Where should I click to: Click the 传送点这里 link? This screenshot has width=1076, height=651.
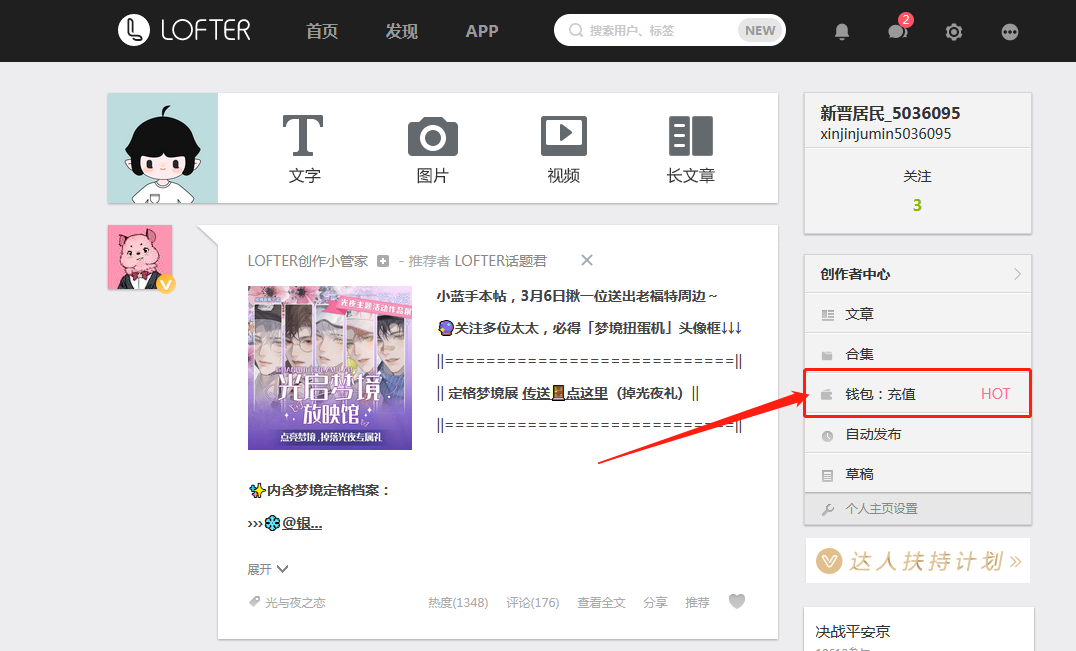point(565,393)
